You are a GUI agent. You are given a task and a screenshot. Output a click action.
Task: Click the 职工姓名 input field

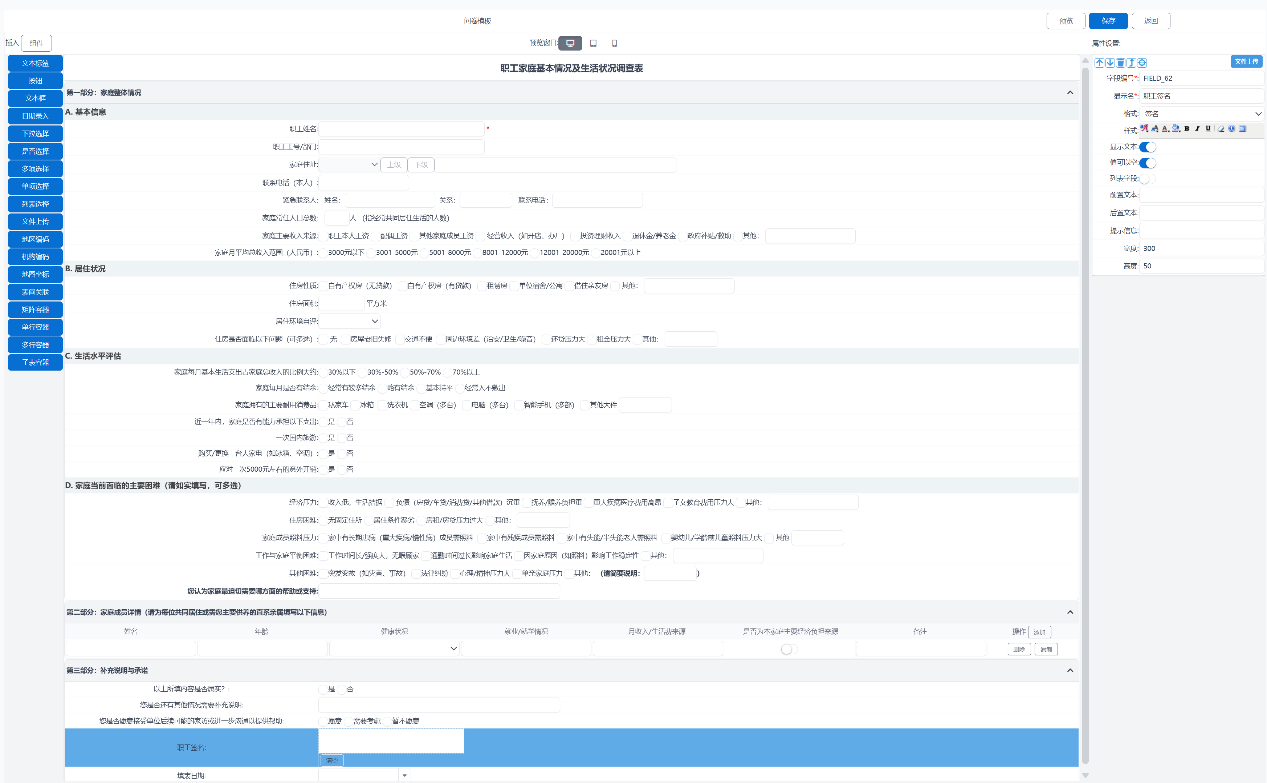pyautogui.click(x=401, y=128)
